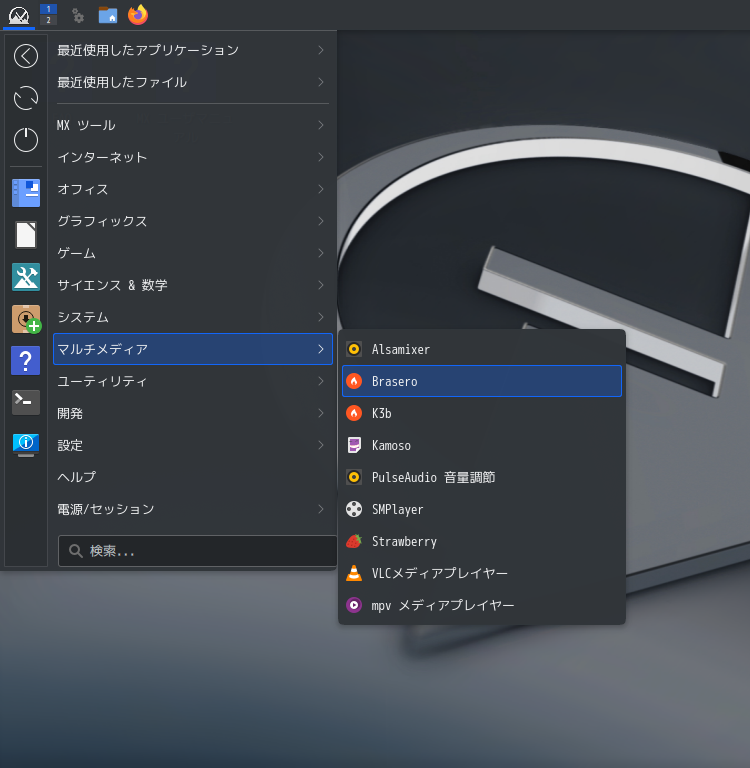Expand the MX ツール submenu arrow
The image size is (750, 768).
coord(321,125)
